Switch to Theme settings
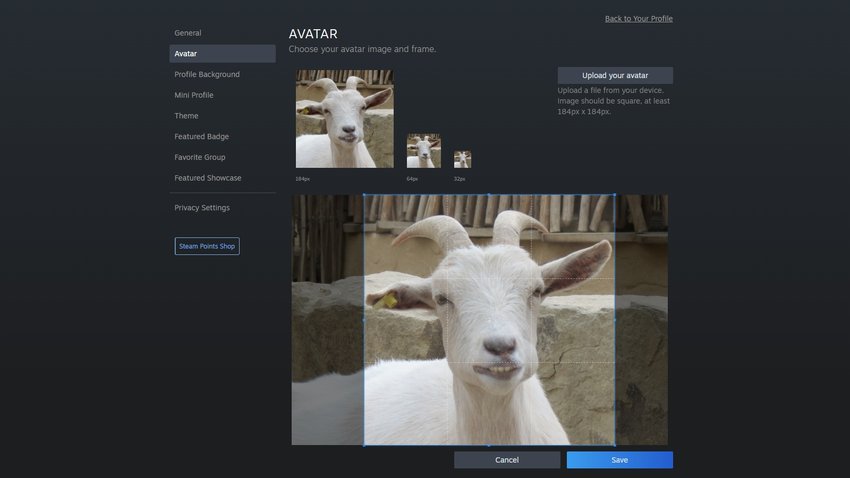850x478 pixels. pos(186,115)
